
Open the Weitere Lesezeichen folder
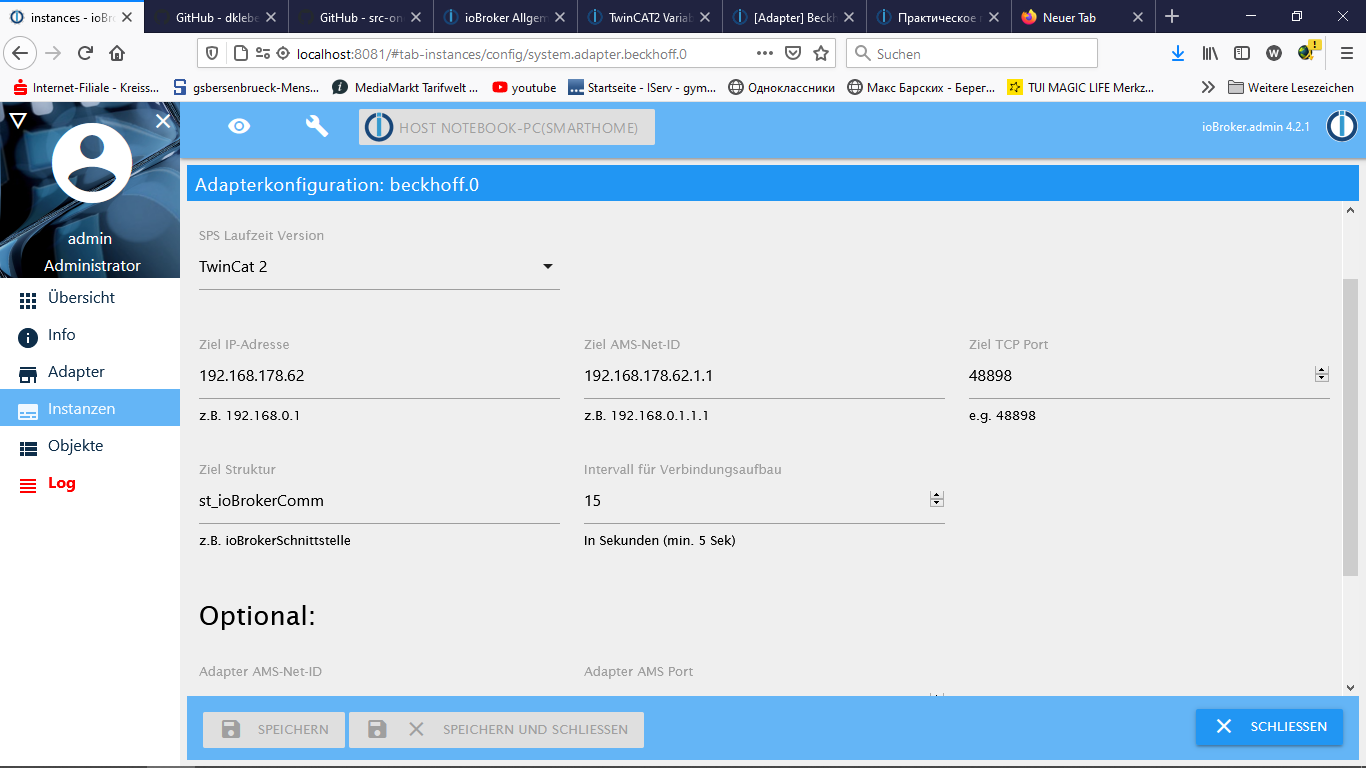1291,88
